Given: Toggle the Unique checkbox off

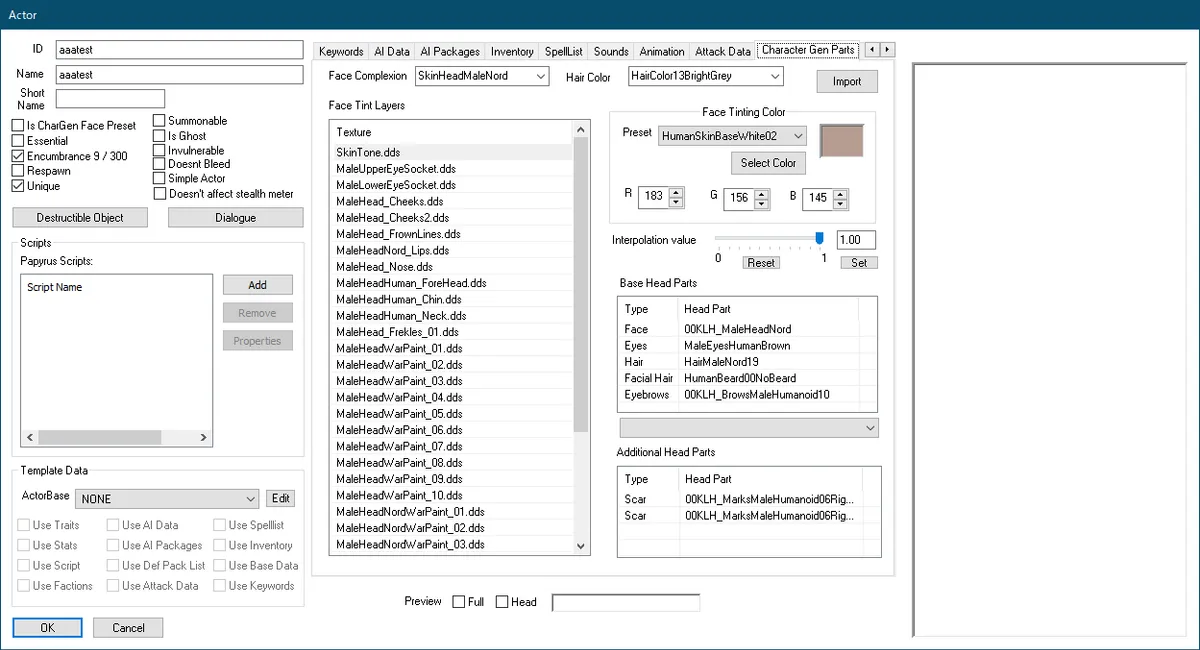Looking at the screenshot, I should [x=18, y=186].
